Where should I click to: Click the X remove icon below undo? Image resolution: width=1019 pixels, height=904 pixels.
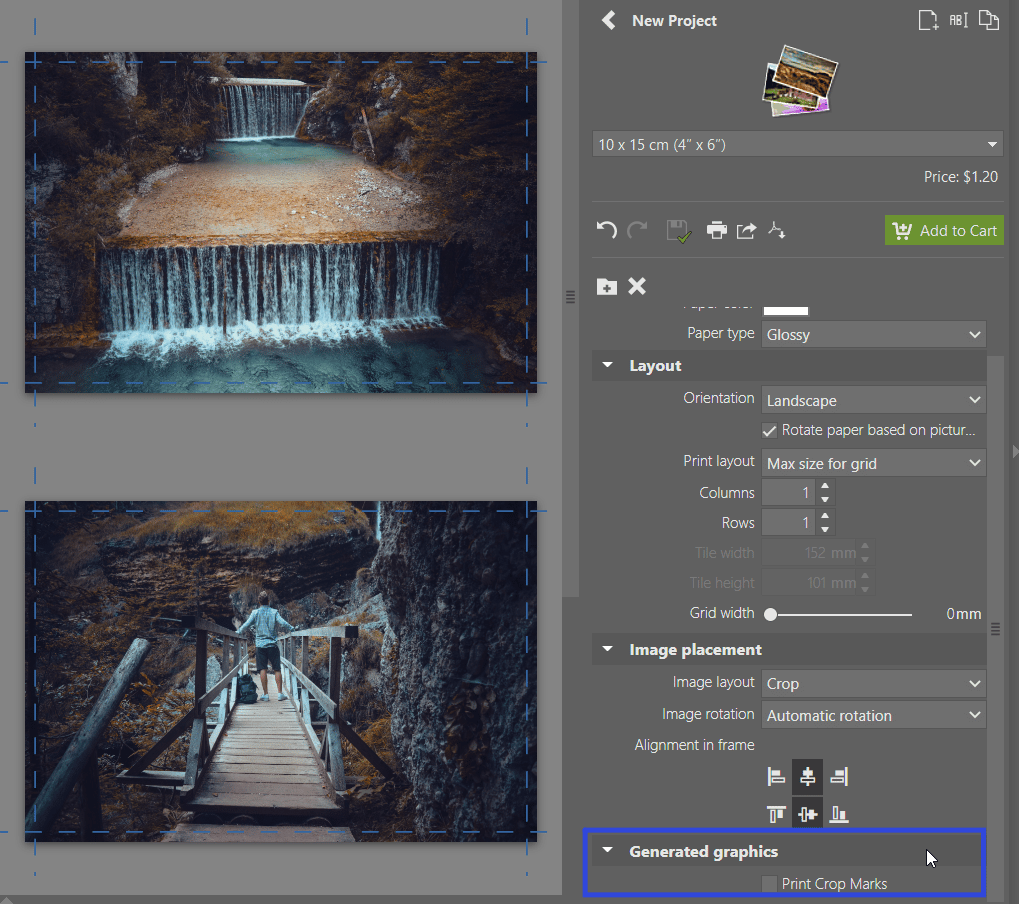[637, 286]
